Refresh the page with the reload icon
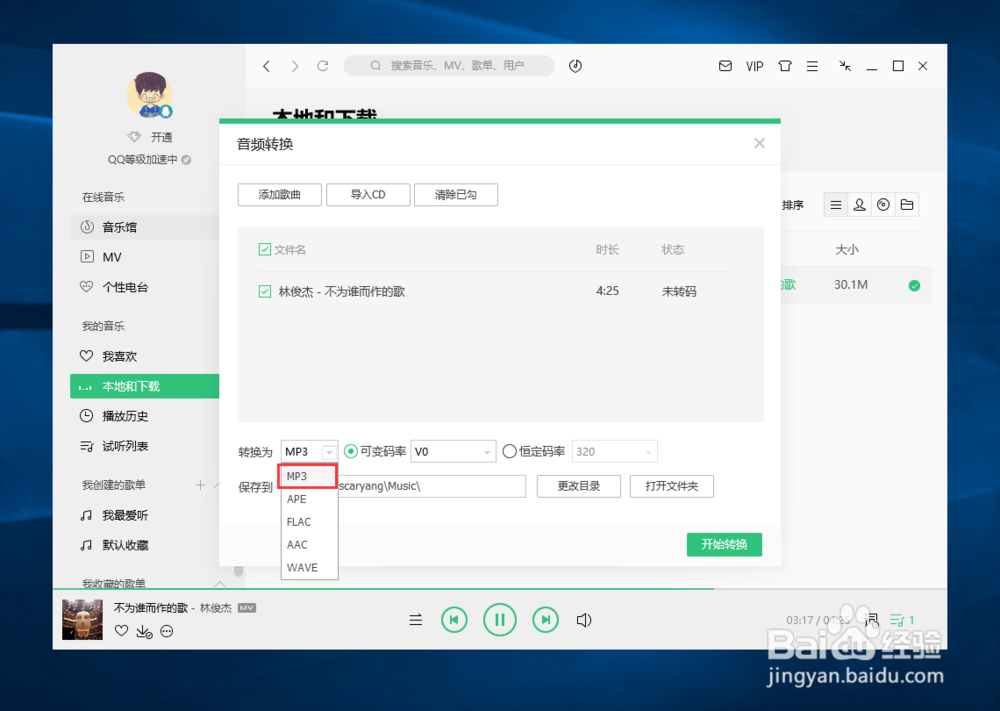The width and height of the screenshot is (1000, 711). (x=323, y=66)
